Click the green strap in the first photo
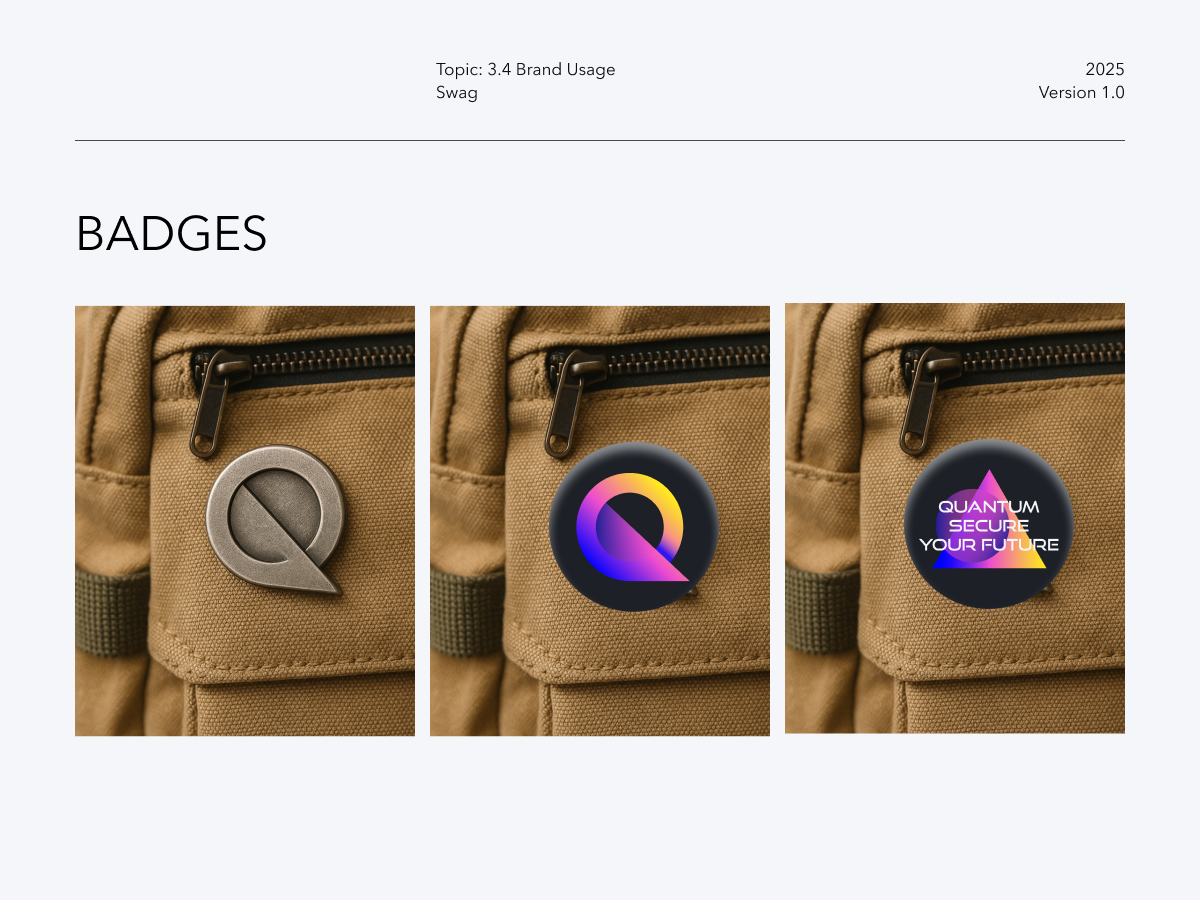This screenshot has width=1200, height=900. coord(112,614)
